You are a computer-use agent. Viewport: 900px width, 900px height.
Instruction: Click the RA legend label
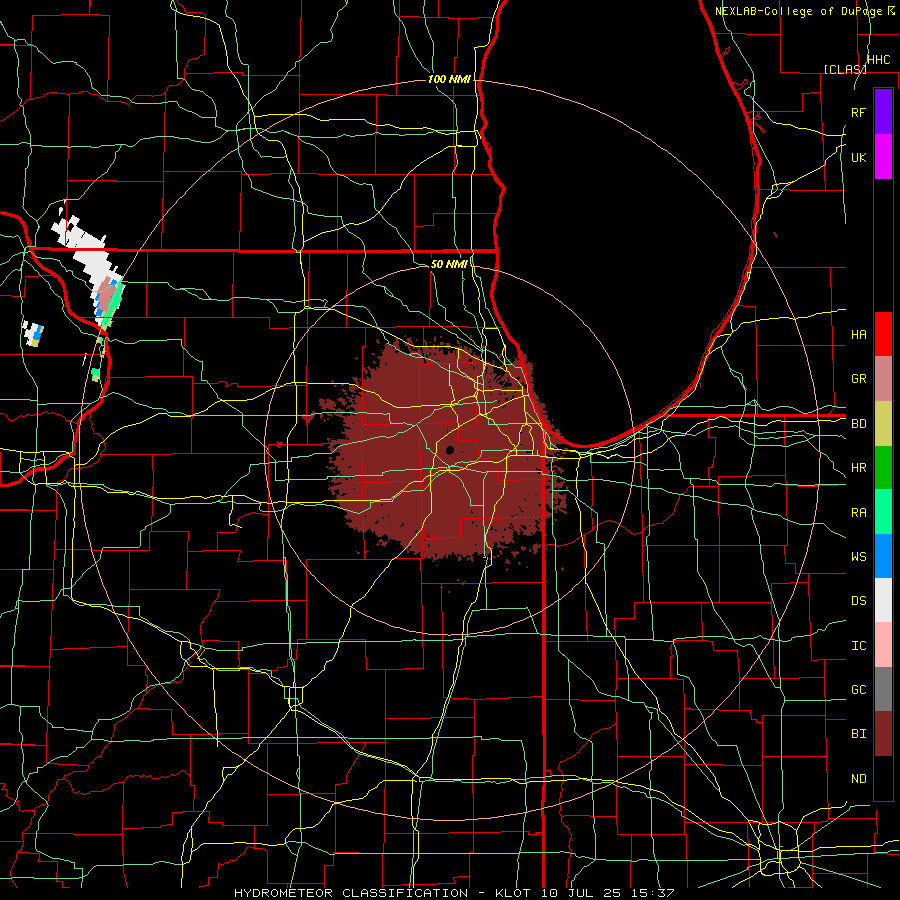pyautogui.click(x=858, y=512)
